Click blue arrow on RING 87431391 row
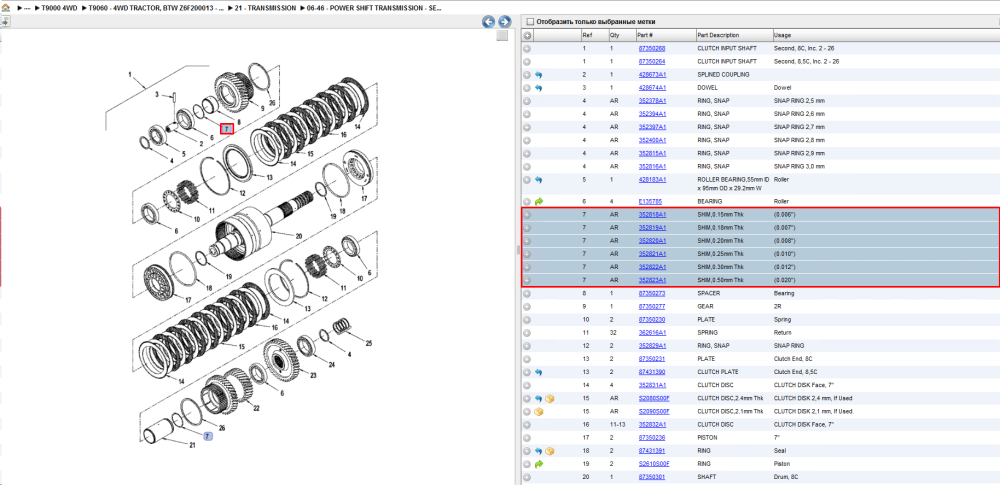1000x485 pixels. click(x=539, y=451)
